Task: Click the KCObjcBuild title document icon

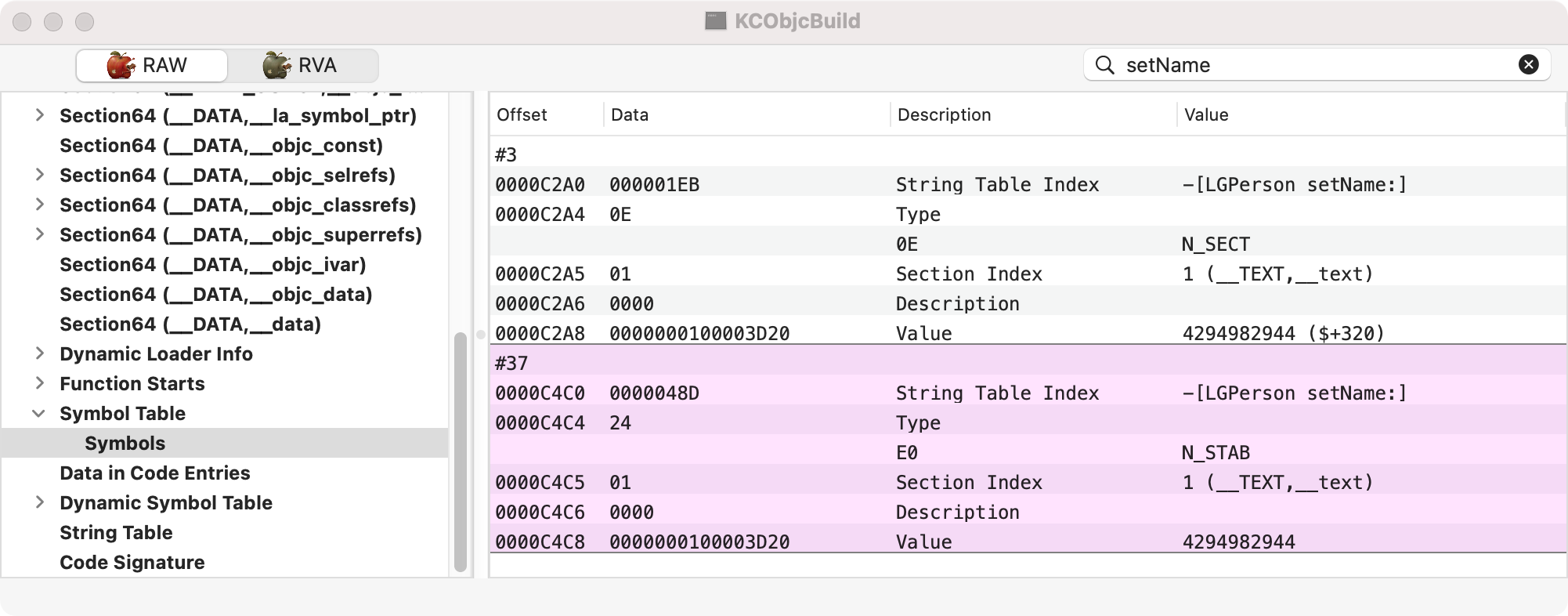Action: coord(715,21)
